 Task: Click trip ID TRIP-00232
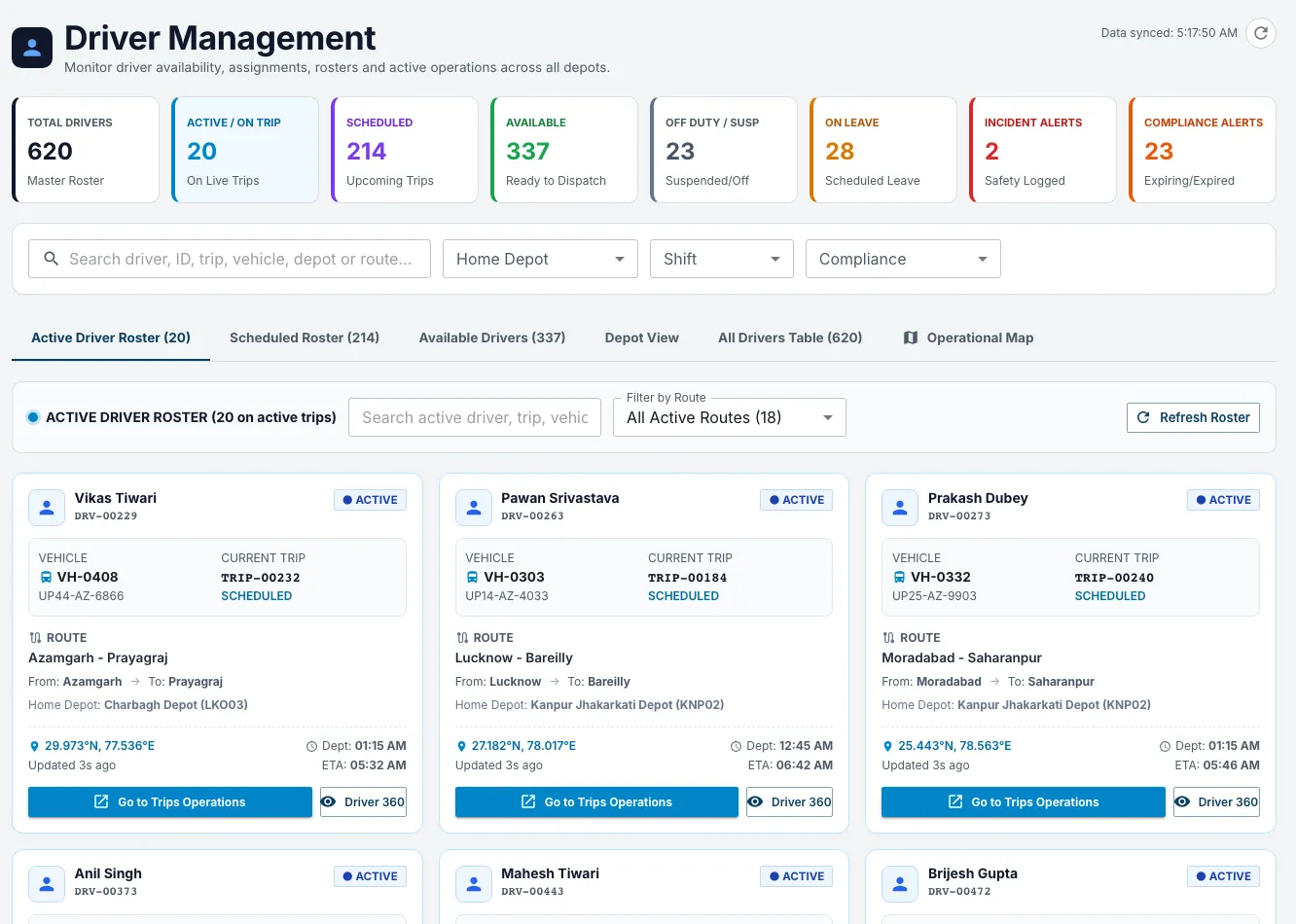[x=261, y=578]
